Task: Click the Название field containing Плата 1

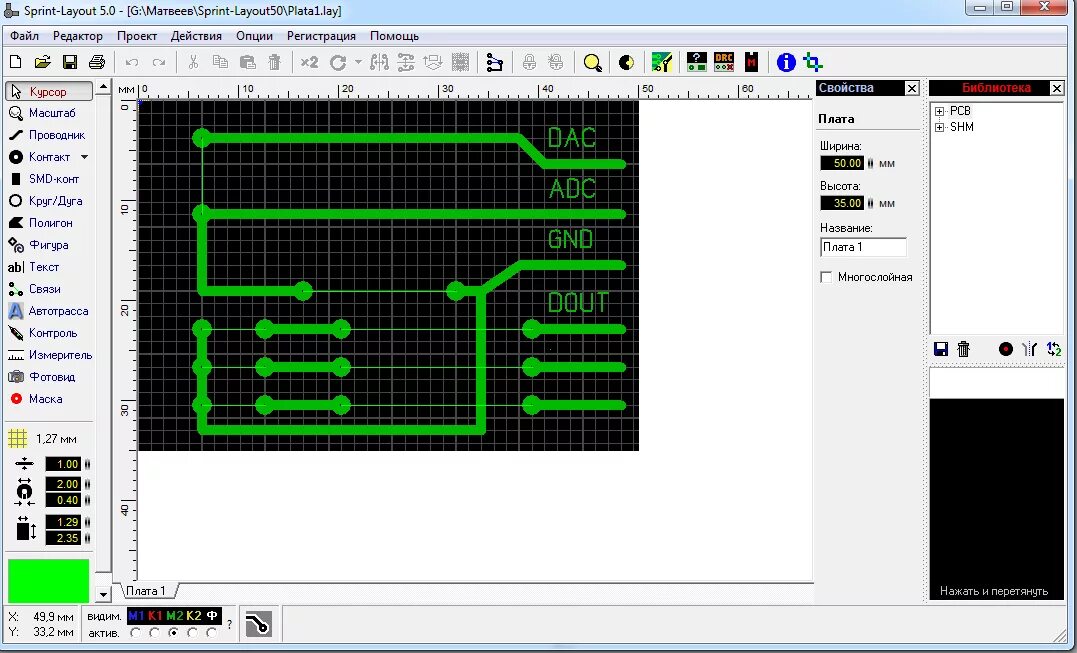Action: click(863, 247)
